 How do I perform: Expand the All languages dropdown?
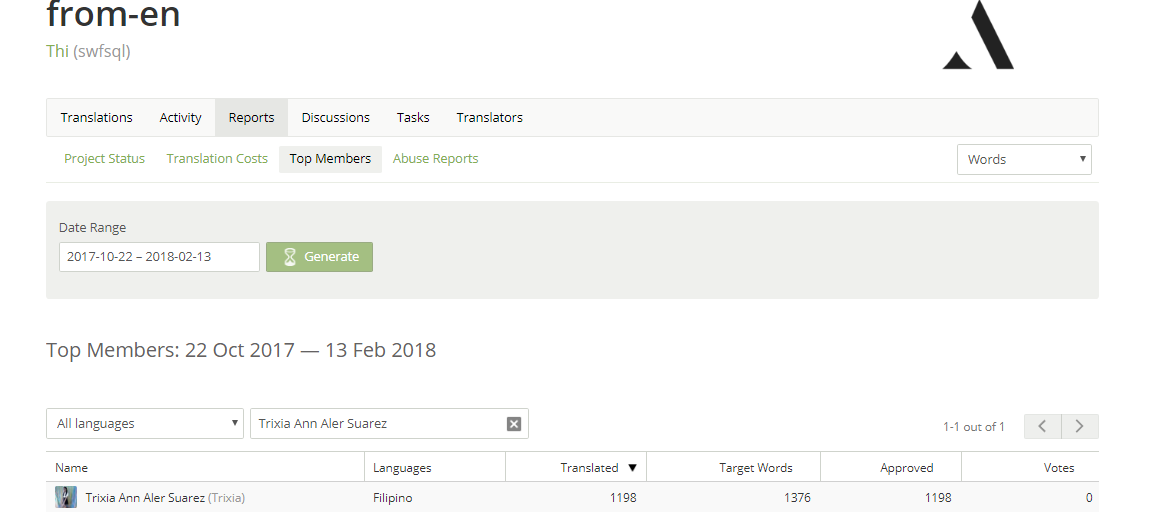coord(145,423)
